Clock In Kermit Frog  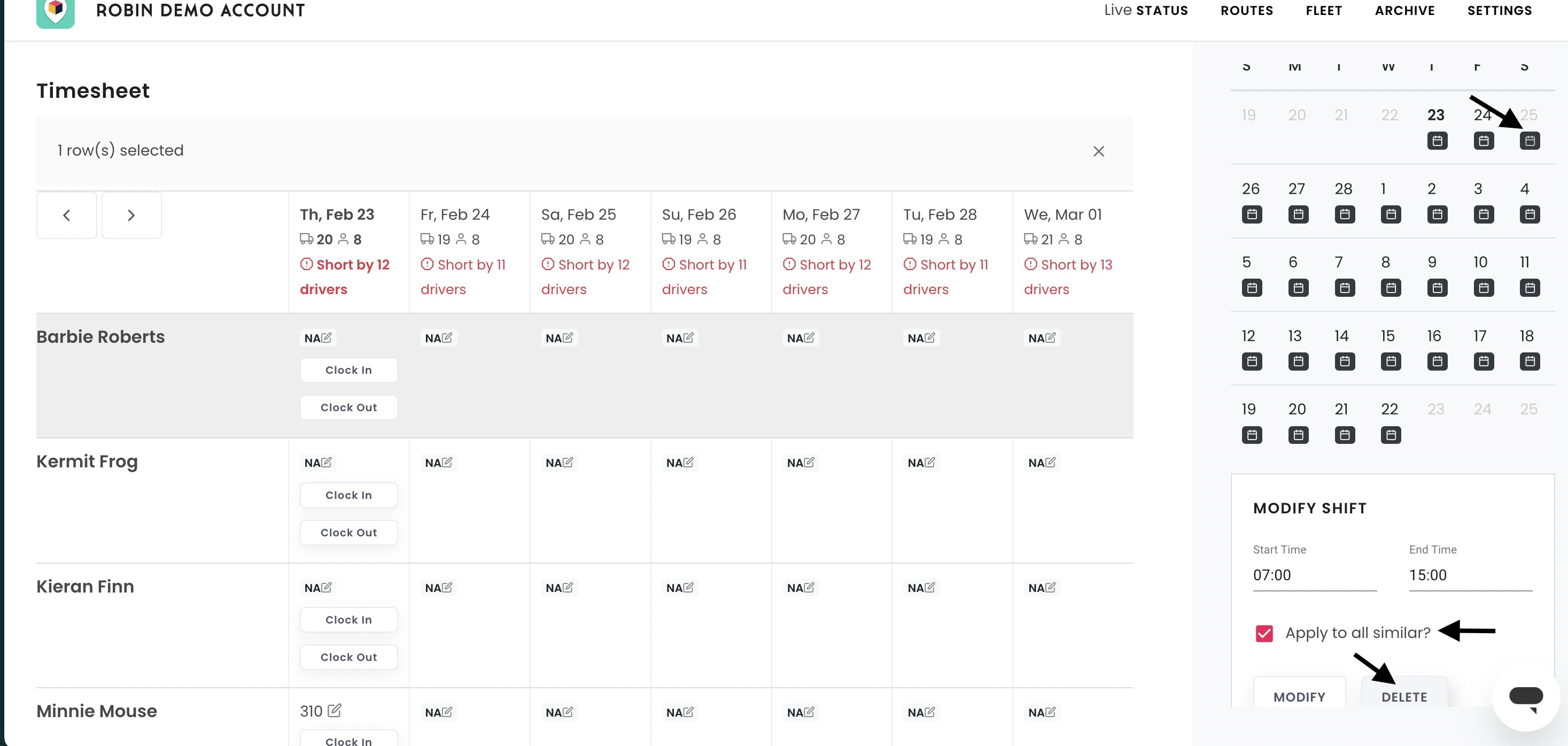click(349, 495)
